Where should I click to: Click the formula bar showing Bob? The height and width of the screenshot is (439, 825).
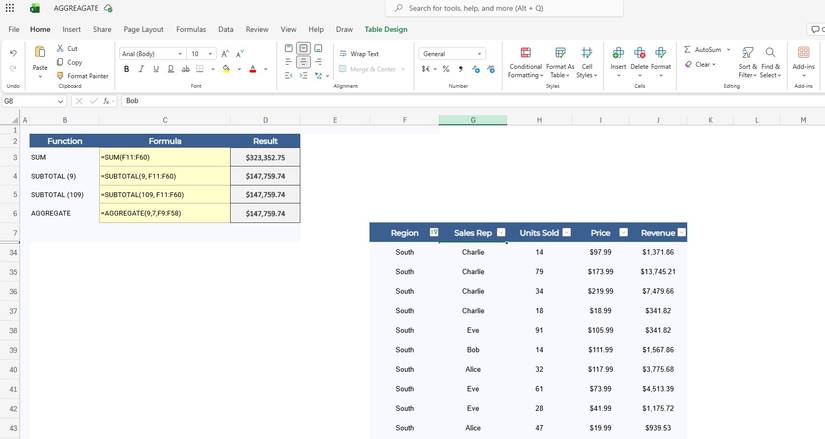point(471,101)
